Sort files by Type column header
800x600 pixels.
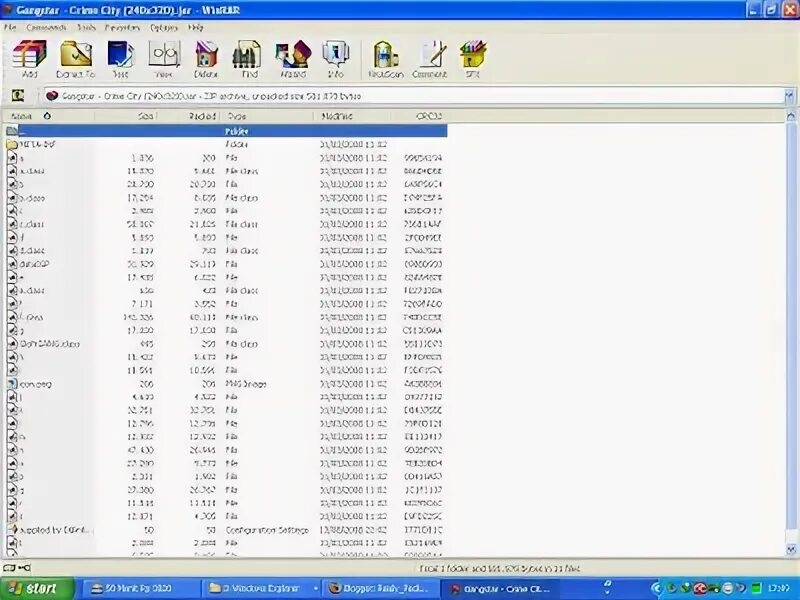267,116
